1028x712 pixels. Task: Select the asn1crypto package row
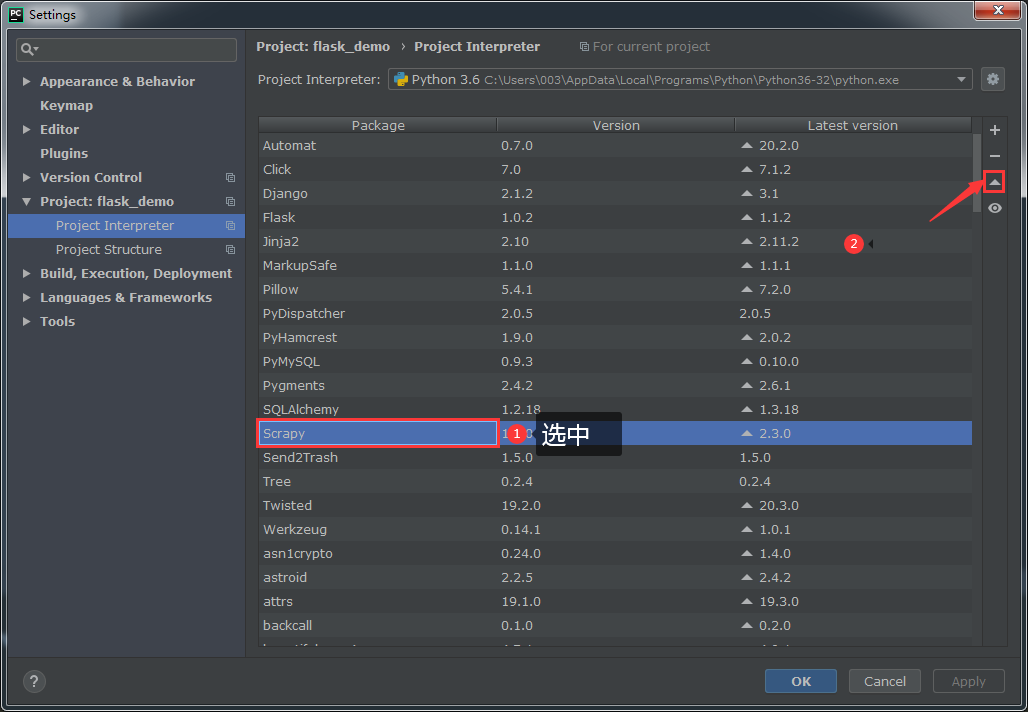pyautogui.click(x=616, y=554)
